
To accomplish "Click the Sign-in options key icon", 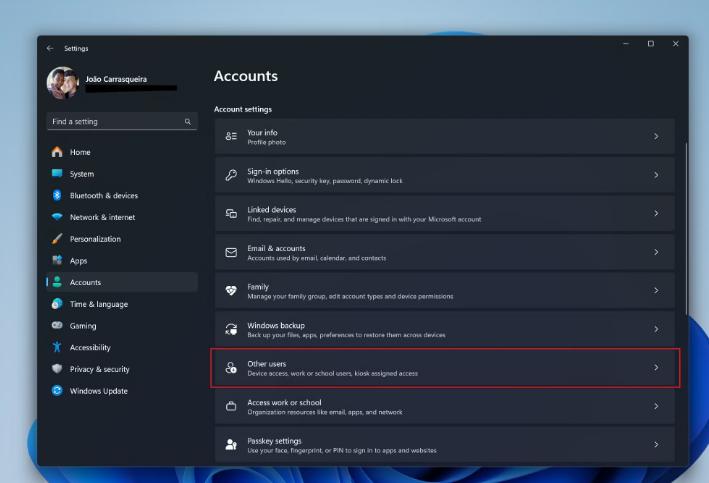I will click(231, 175).
